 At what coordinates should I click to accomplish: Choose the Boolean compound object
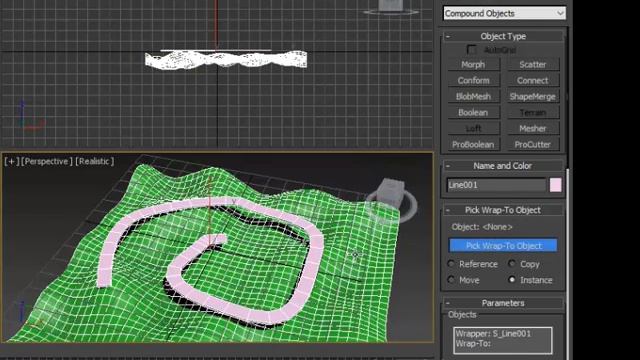473,112
